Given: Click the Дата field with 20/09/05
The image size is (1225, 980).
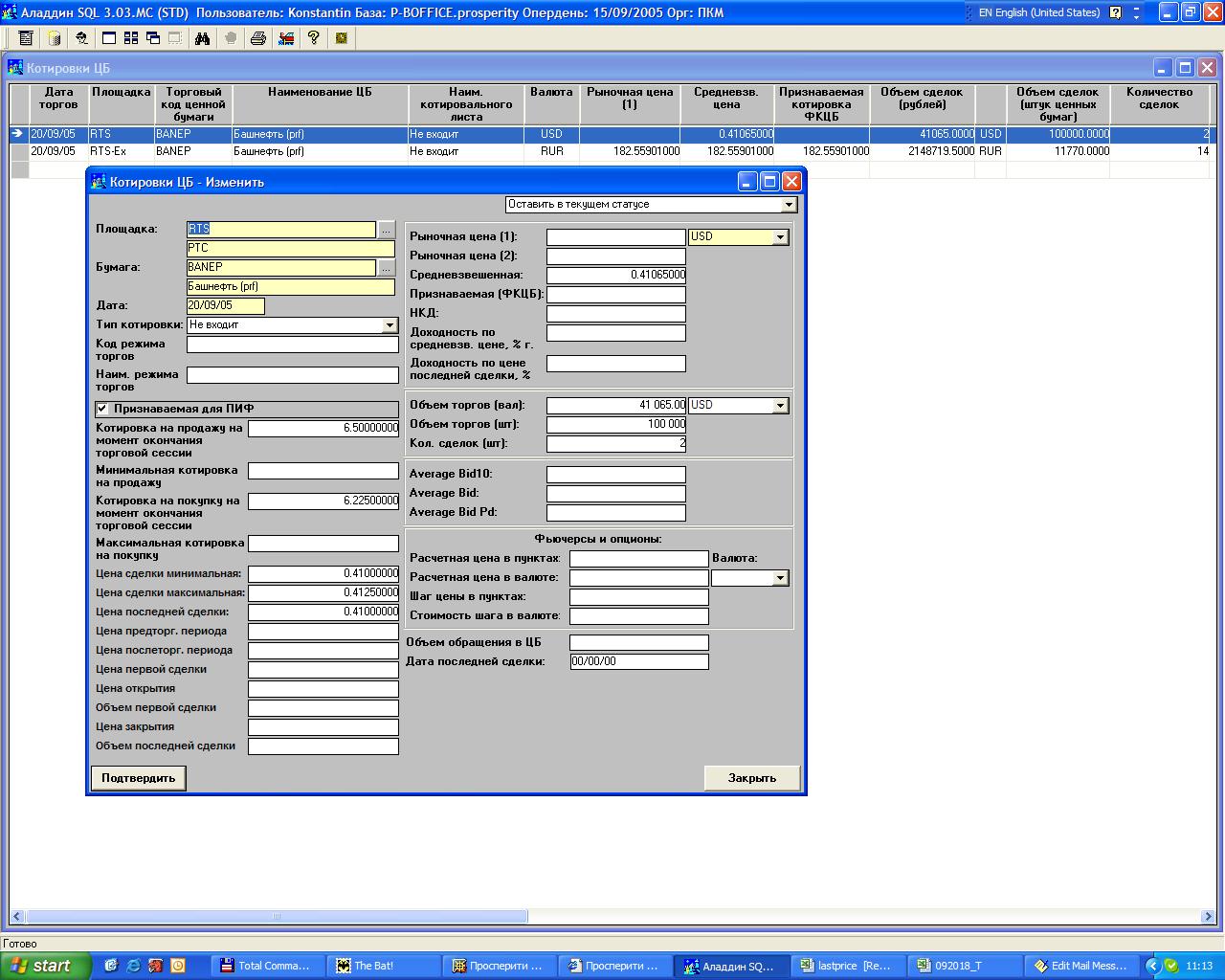Looking at the screenshot, I should [226, 306].
